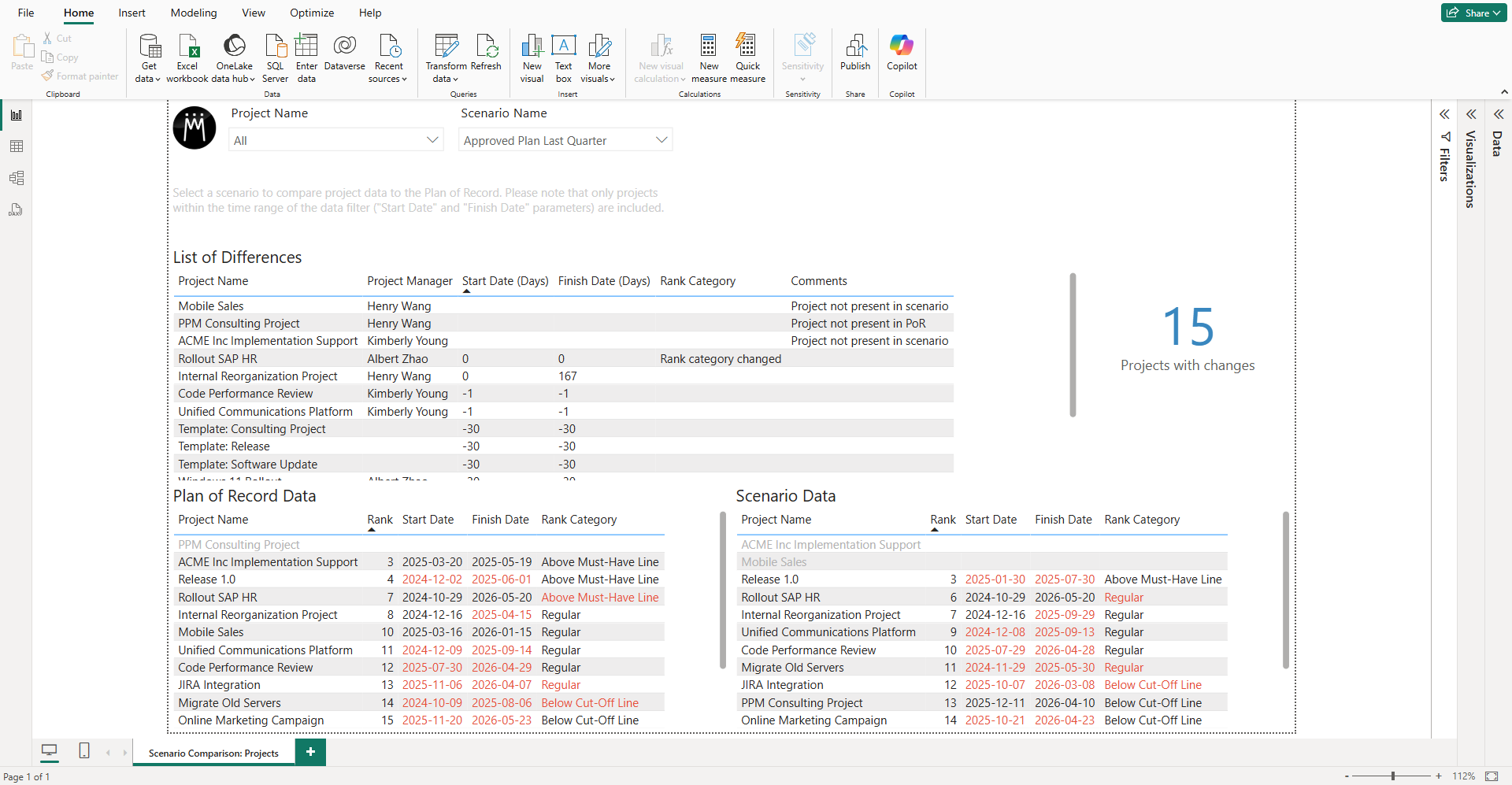Sort by Start Date (Days) column
Screen dimensions: 1512x785
pos(505,281)
